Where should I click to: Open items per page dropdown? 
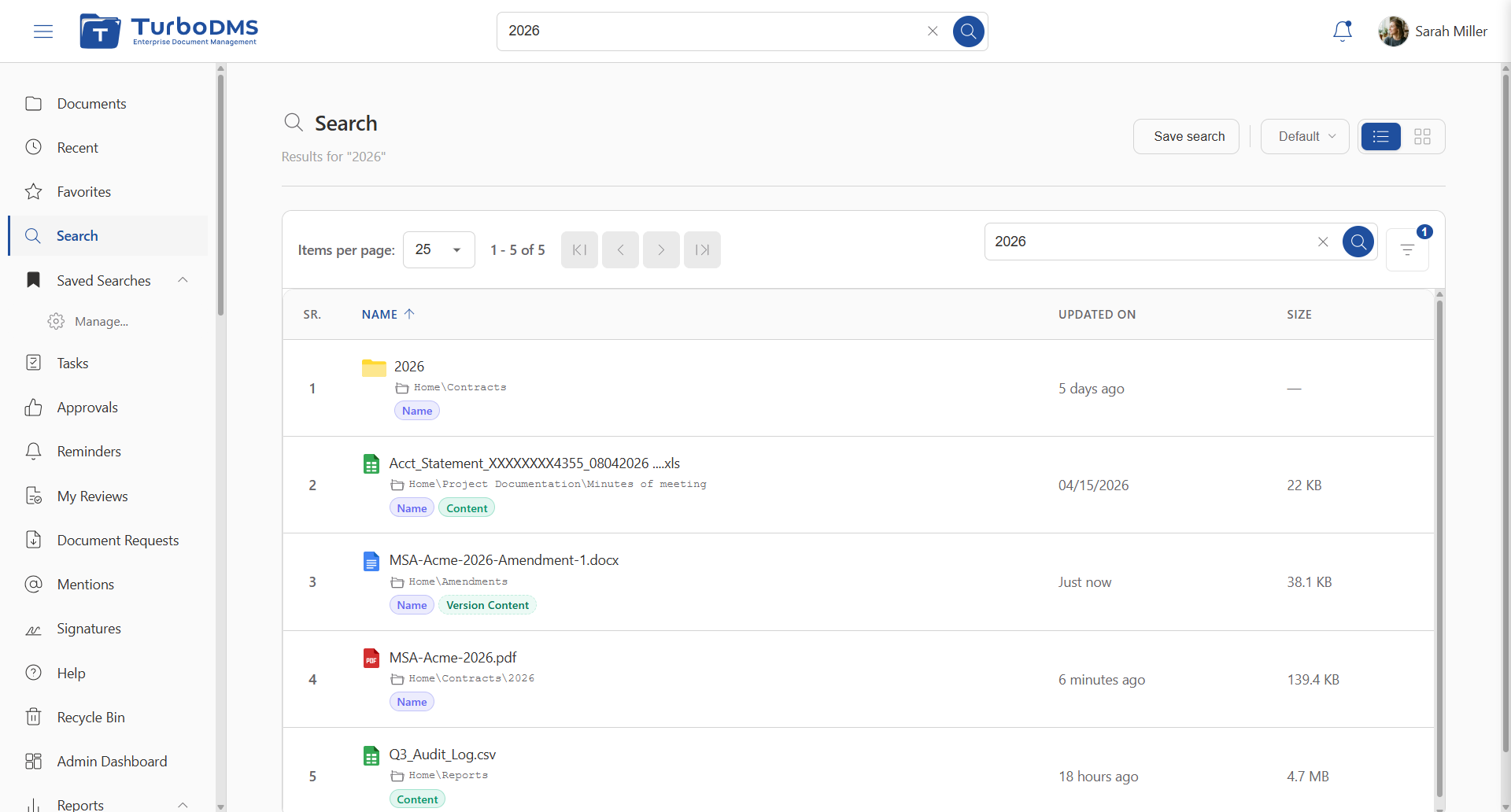click(x=439, y=249)
